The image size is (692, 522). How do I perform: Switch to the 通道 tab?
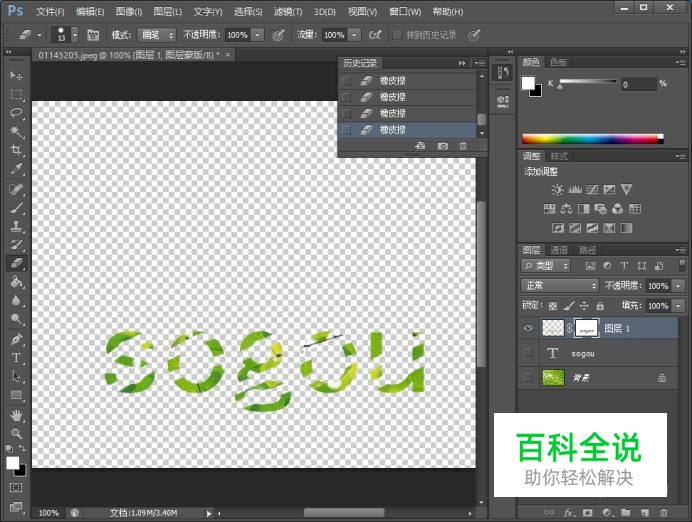click(x=559, y=250)
